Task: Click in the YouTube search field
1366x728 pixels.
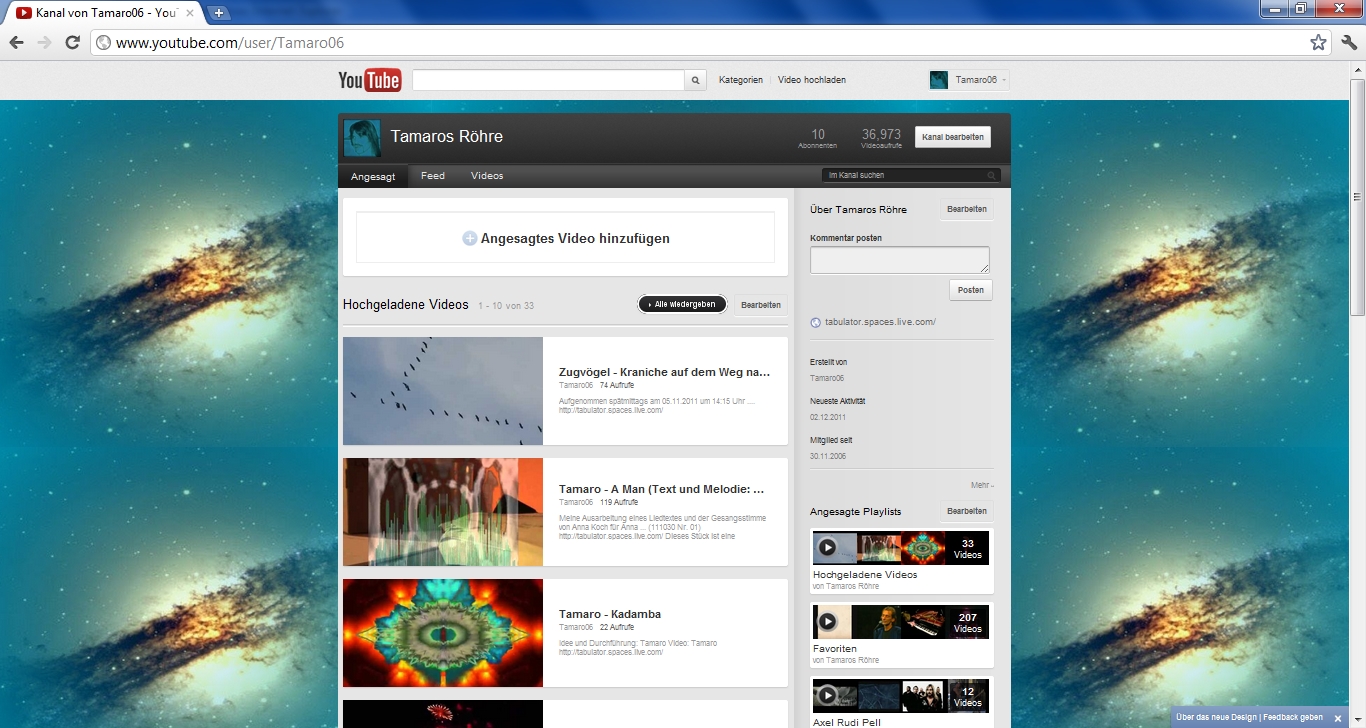Action: pos(548,80)
